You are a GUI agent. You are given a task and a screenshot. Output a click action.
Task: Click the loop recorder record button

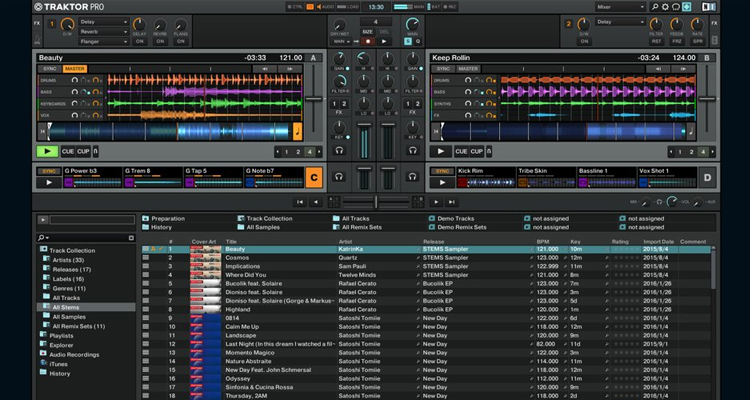point(368,42)
